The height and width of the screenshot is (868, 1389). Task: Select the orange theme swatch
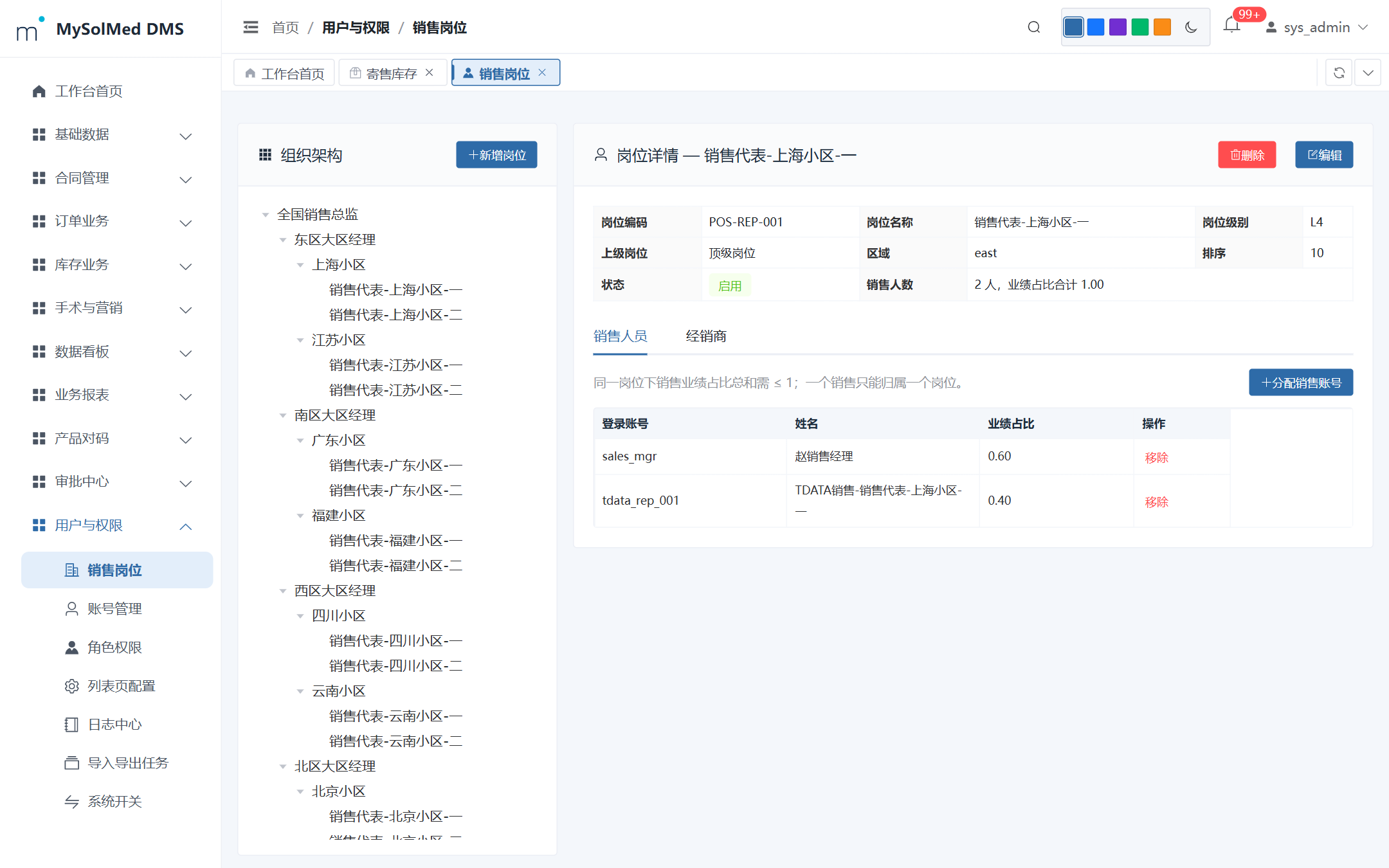1162,27
